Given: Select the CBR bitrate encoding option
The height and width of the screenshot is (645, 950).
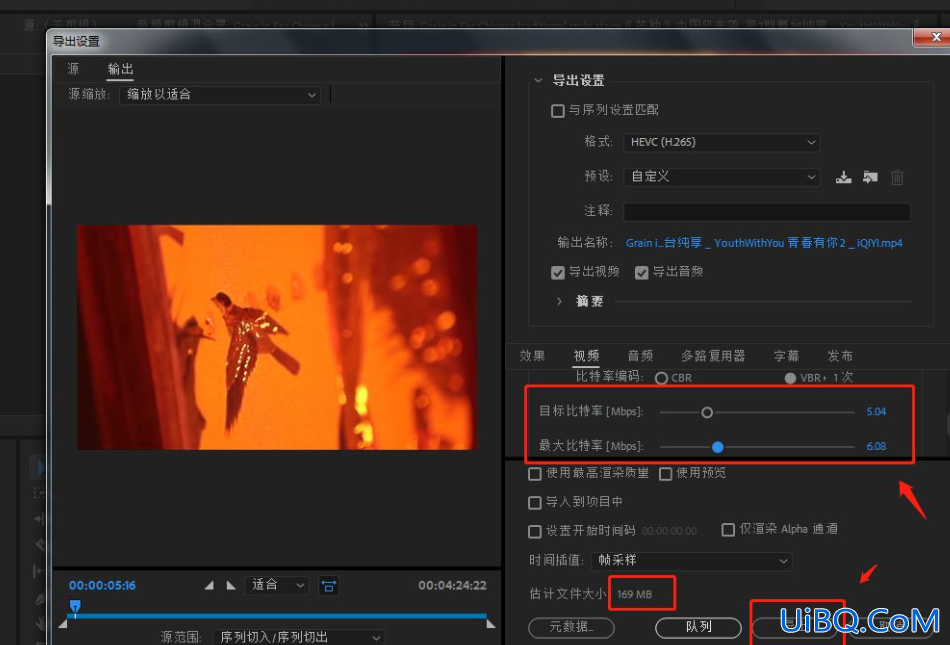Looking at the screenshot, I should [x=661, y=378].
